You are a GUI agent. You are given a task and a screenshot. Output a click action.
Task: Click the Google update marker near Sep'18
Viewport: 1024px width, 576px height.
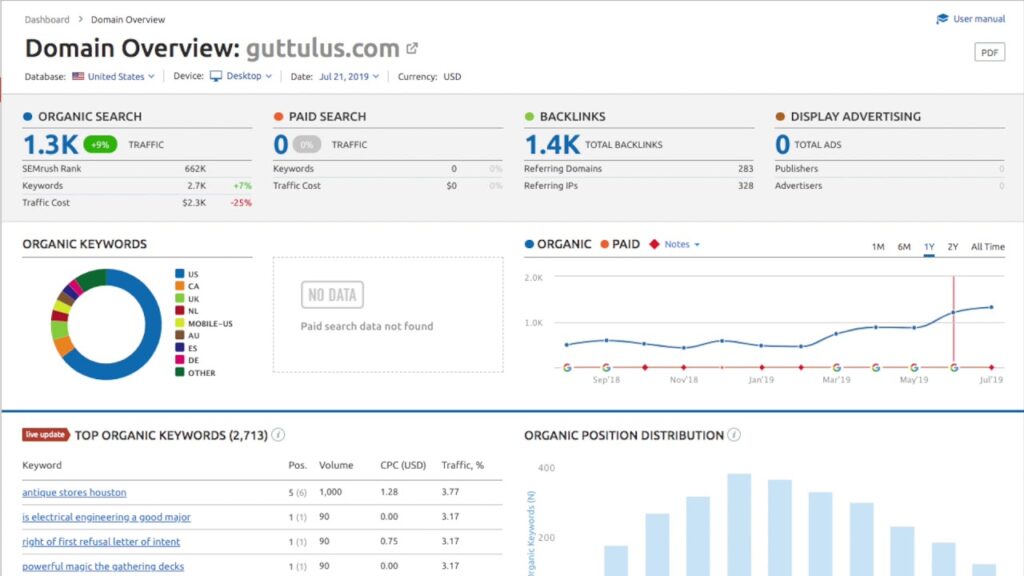pos(606,368)
